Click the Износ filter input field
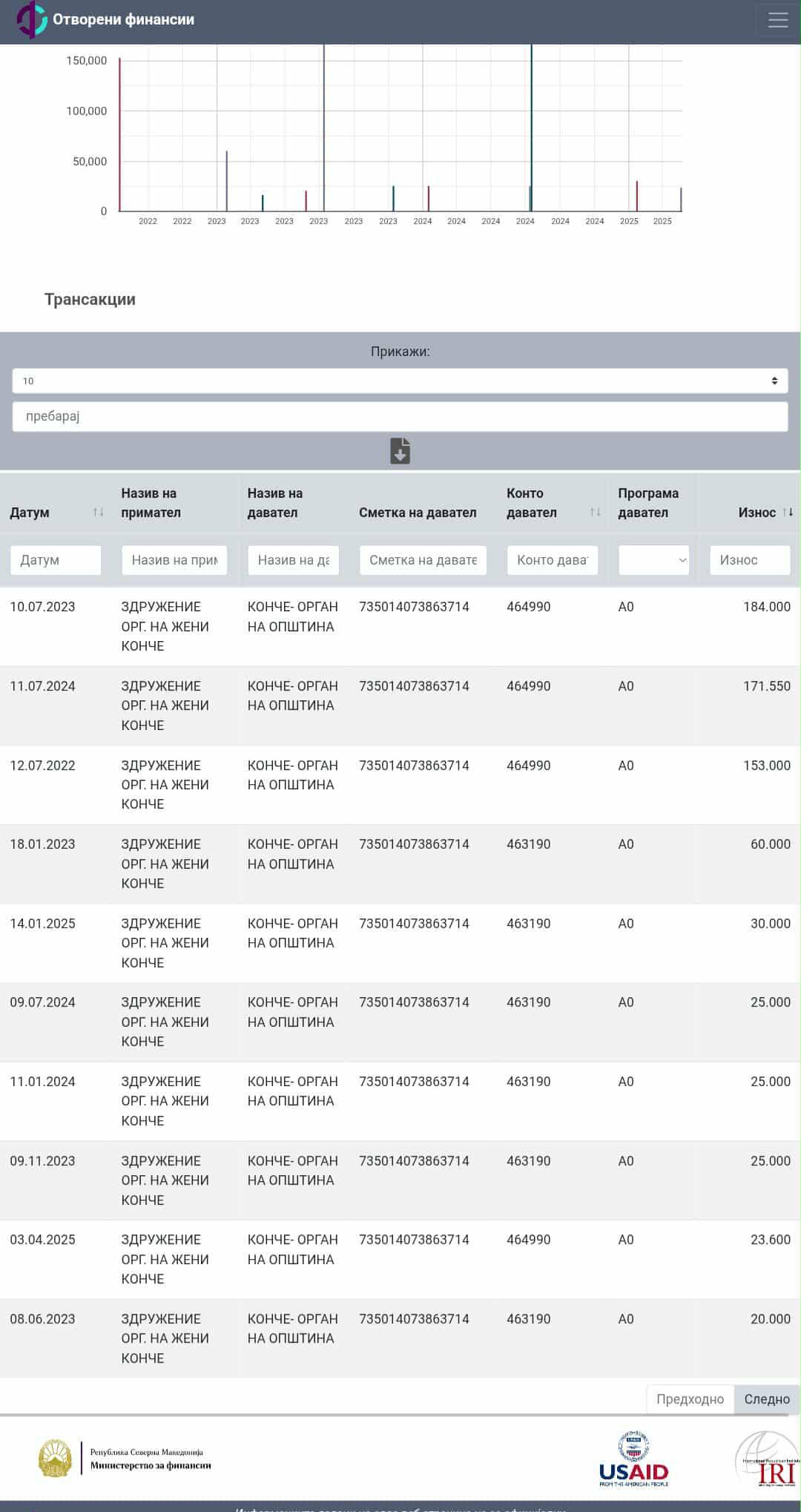Viewport: 801px width, 1512px height. [x=750, y=560]
